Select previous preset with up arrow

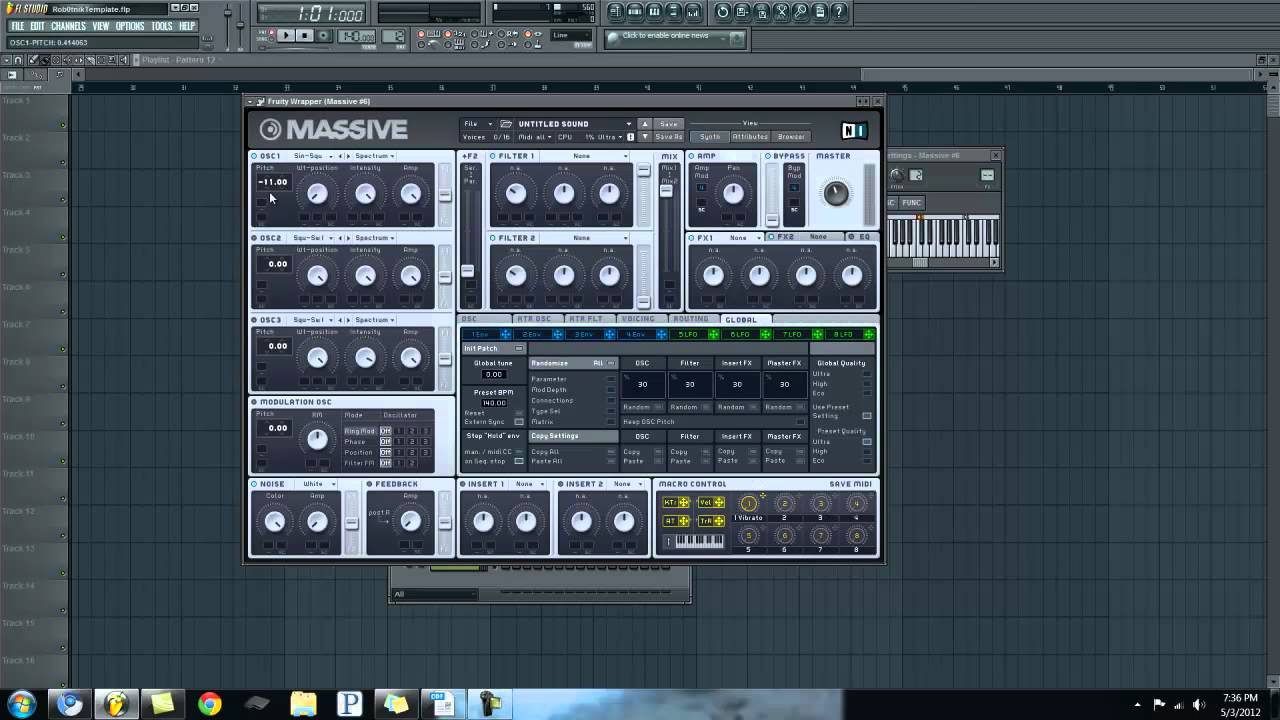(x=645, y=124)
